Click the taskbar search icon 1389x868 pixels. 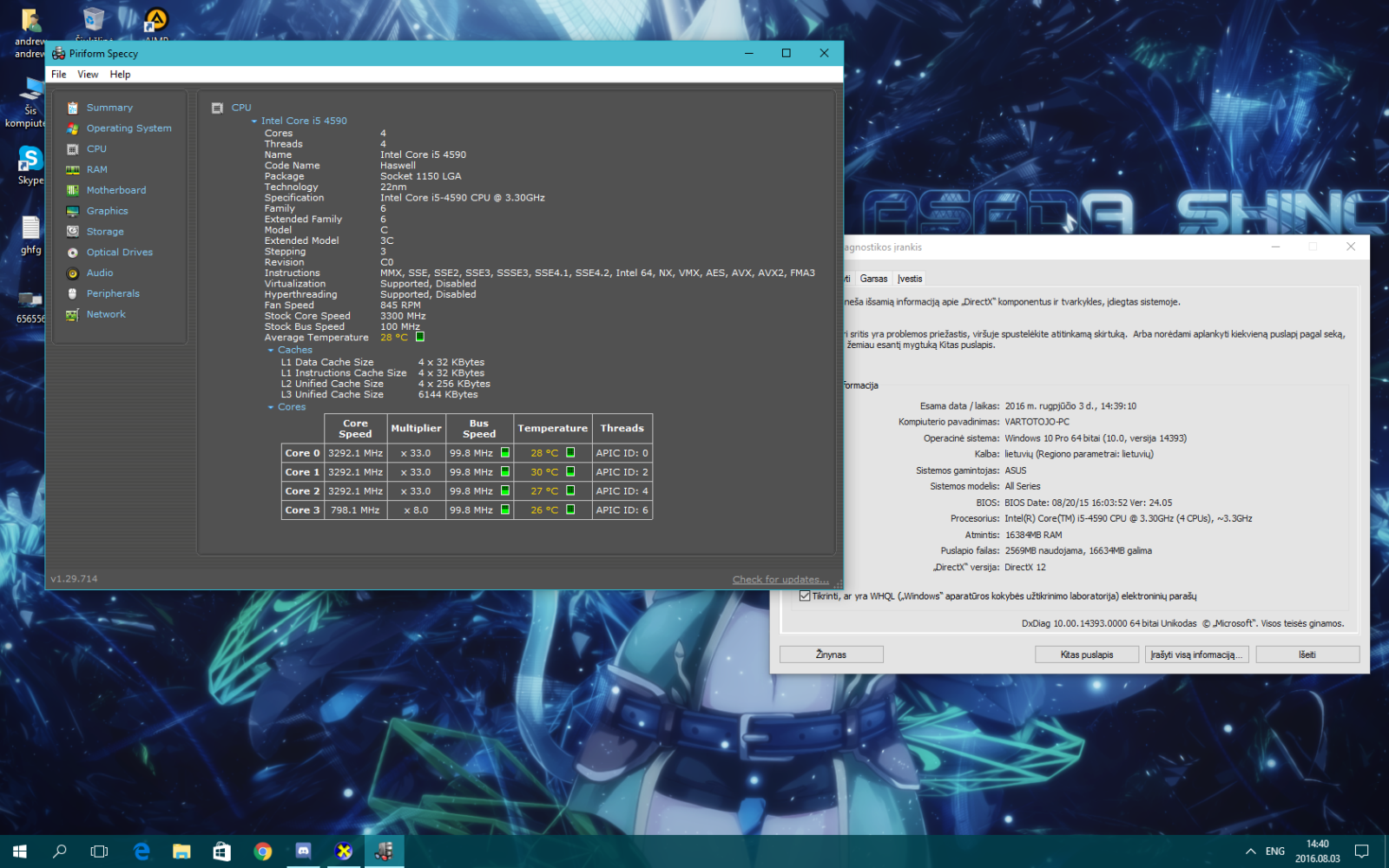tap(60, 852)
